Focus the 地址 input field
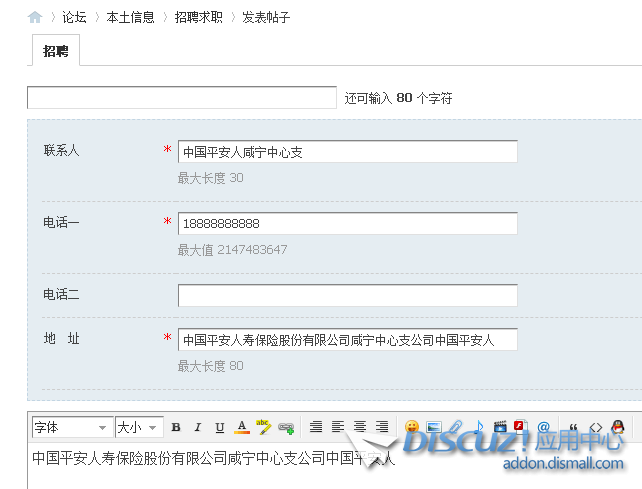Image resolution: width=642 pixels, height=489 pixels. (x=348, y=340)
